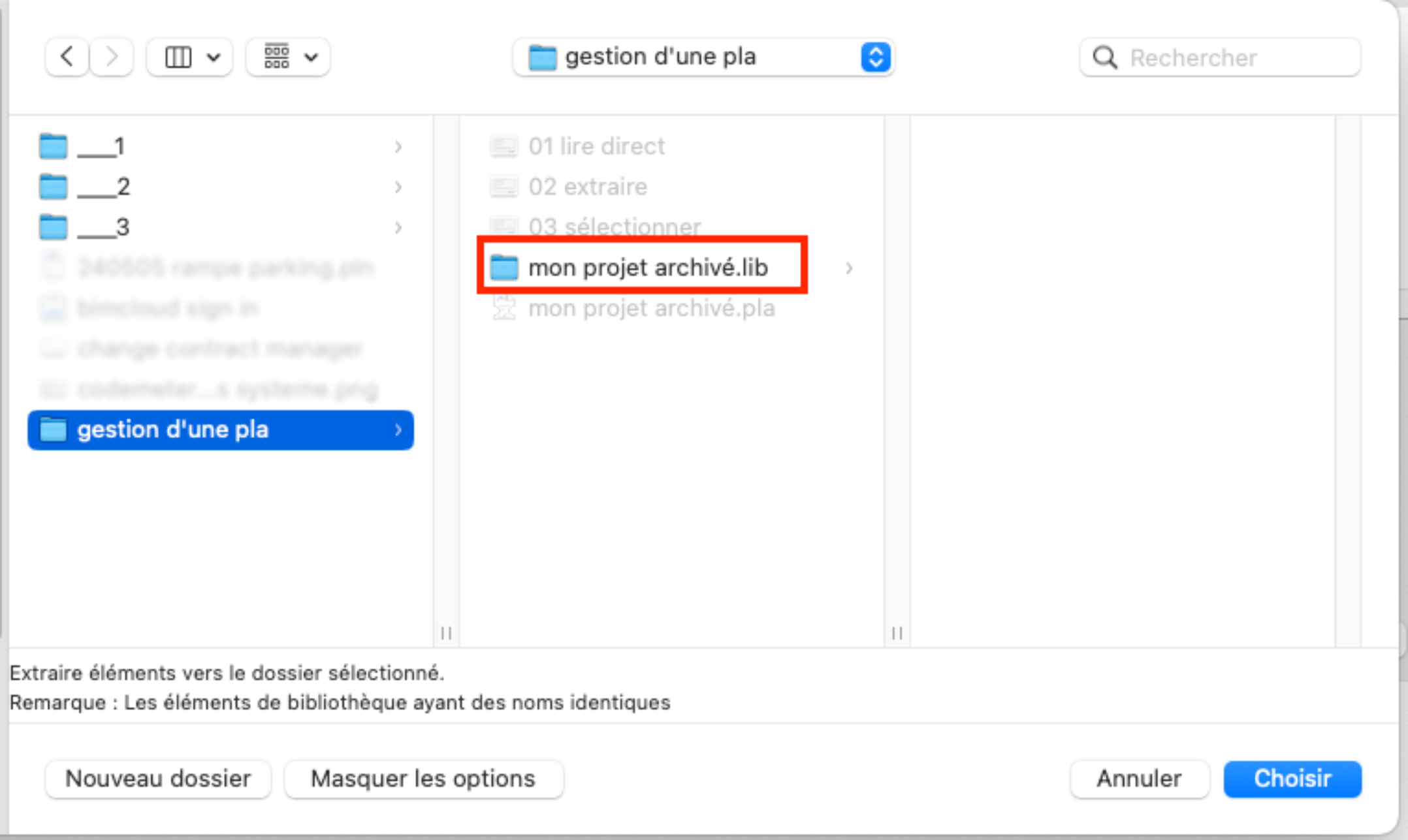
Task: Click the search magnifier icon
Action: [1104, 57]
